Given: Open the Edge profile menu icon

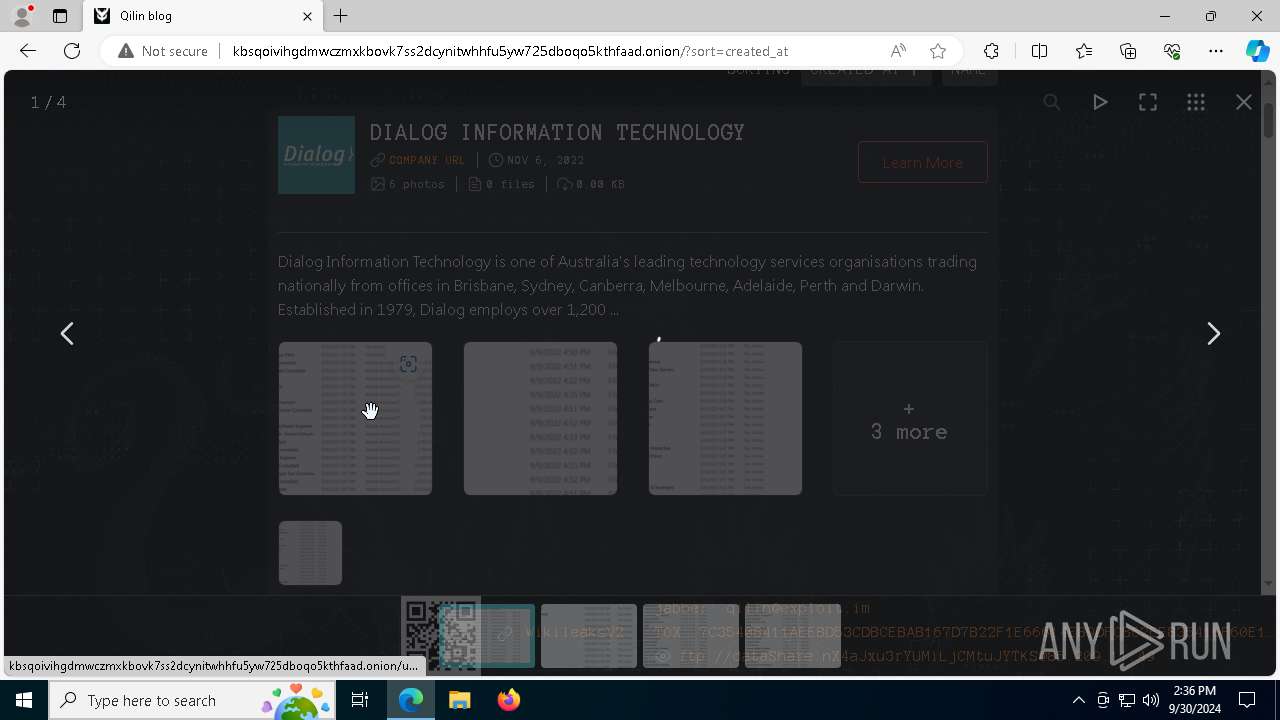Looking at the screenshot, I should (22, 16).
